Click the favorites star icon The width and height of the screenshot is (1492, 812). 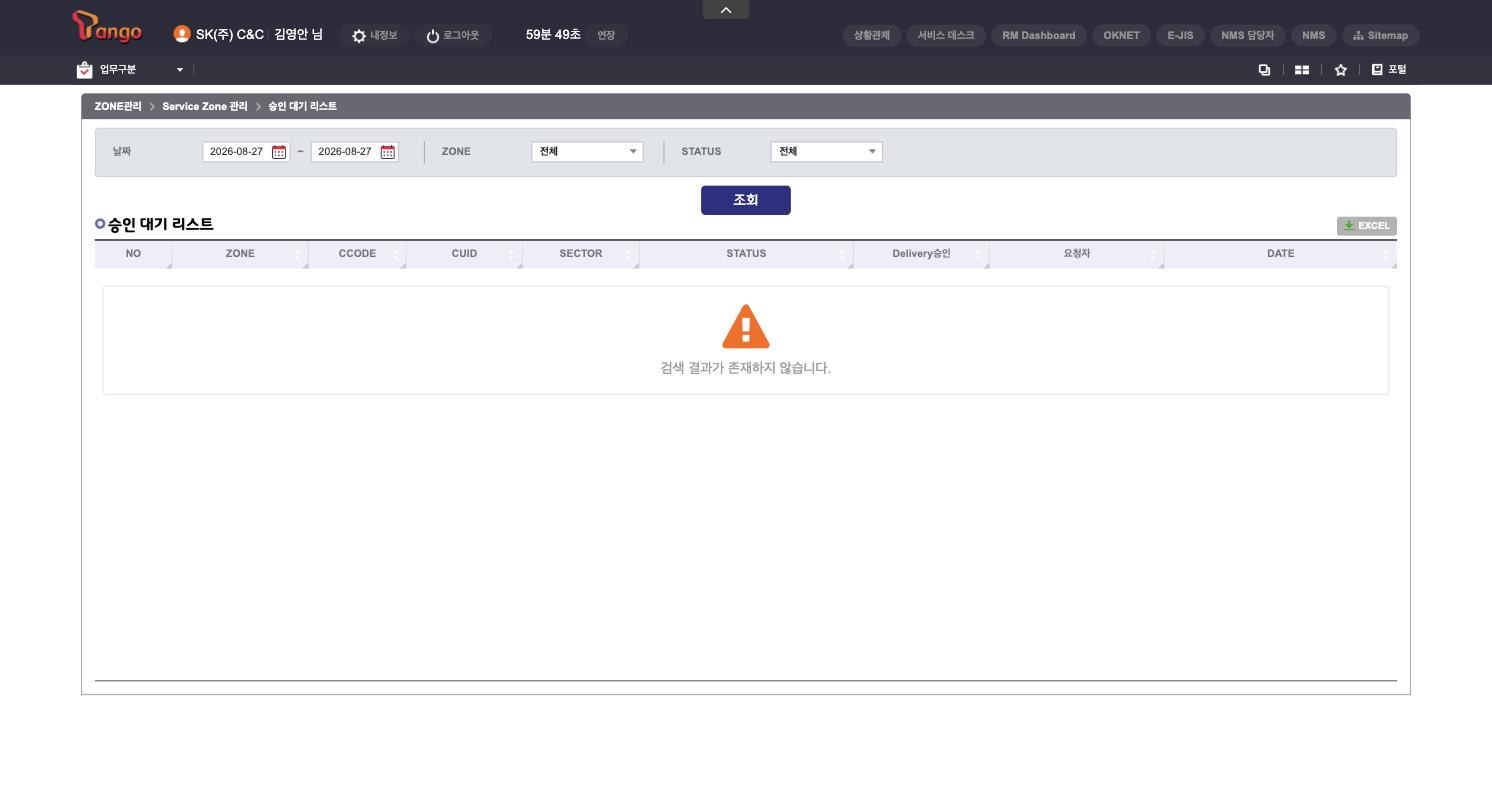(x=1341, y=70)
